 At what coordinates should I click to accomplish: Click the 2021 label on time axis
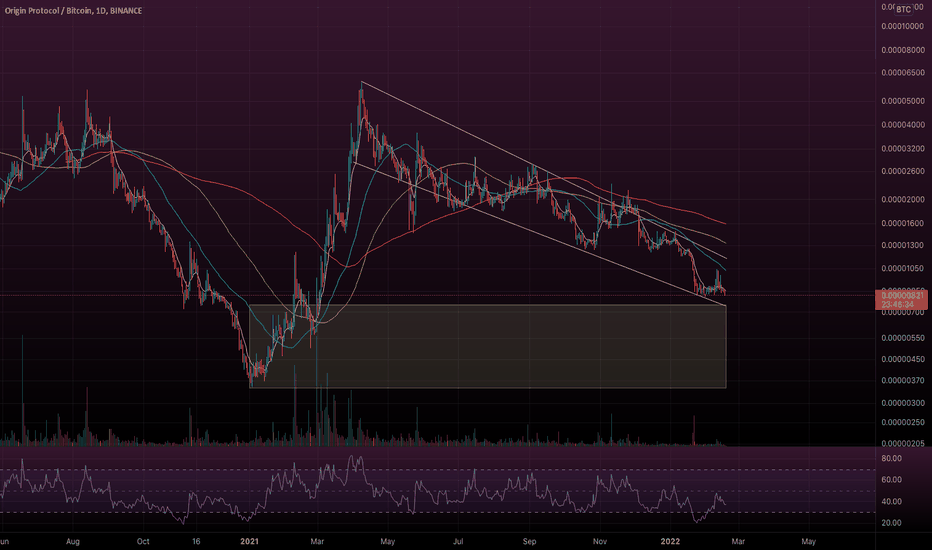[249, 542]
